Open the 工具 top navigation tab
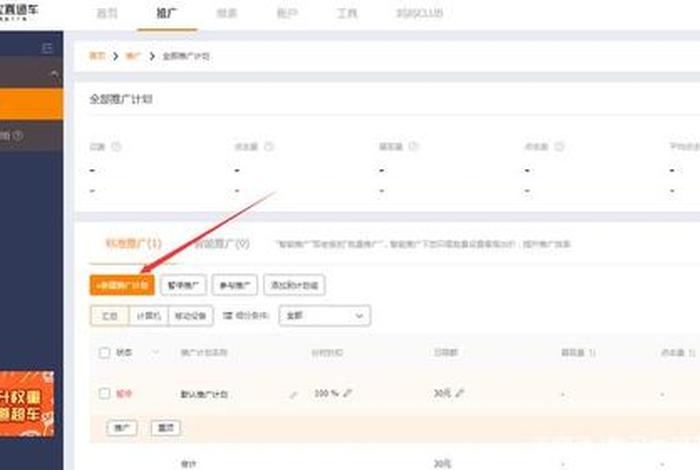This screenshot has height=470, width=700. pyautogui.click(x=347, y=13)
